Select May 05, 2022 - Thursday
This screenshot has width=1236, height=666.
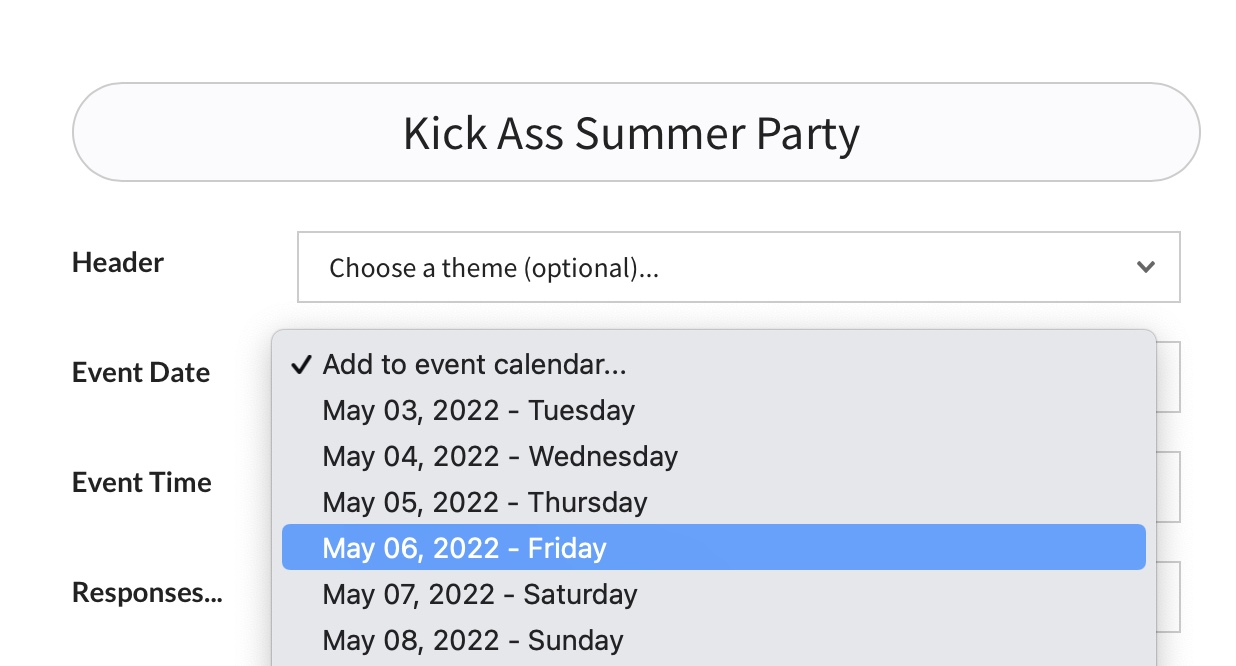coord(485,502)
